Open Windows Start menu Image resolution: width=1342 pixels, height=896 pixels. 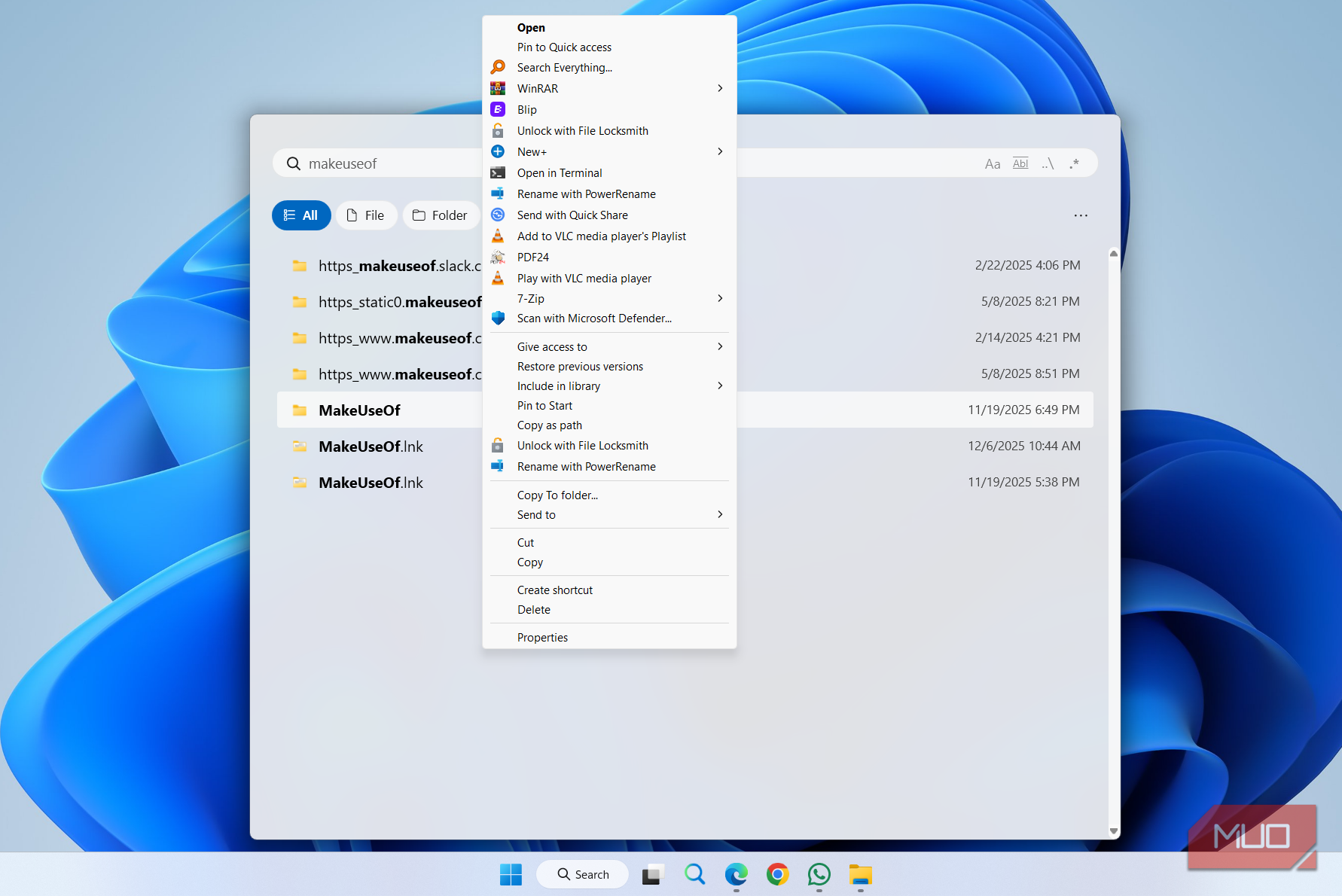(511, 874)
